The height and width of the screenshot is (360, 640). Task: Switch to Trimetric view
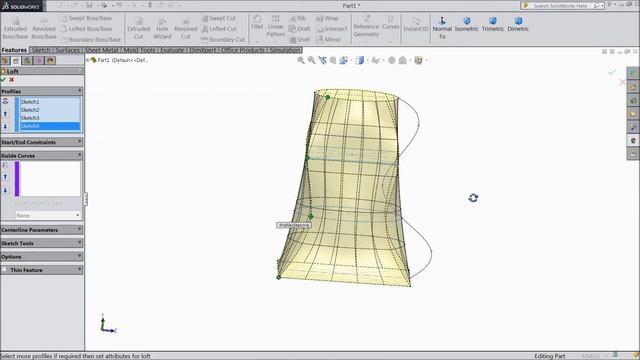[493, 24]
